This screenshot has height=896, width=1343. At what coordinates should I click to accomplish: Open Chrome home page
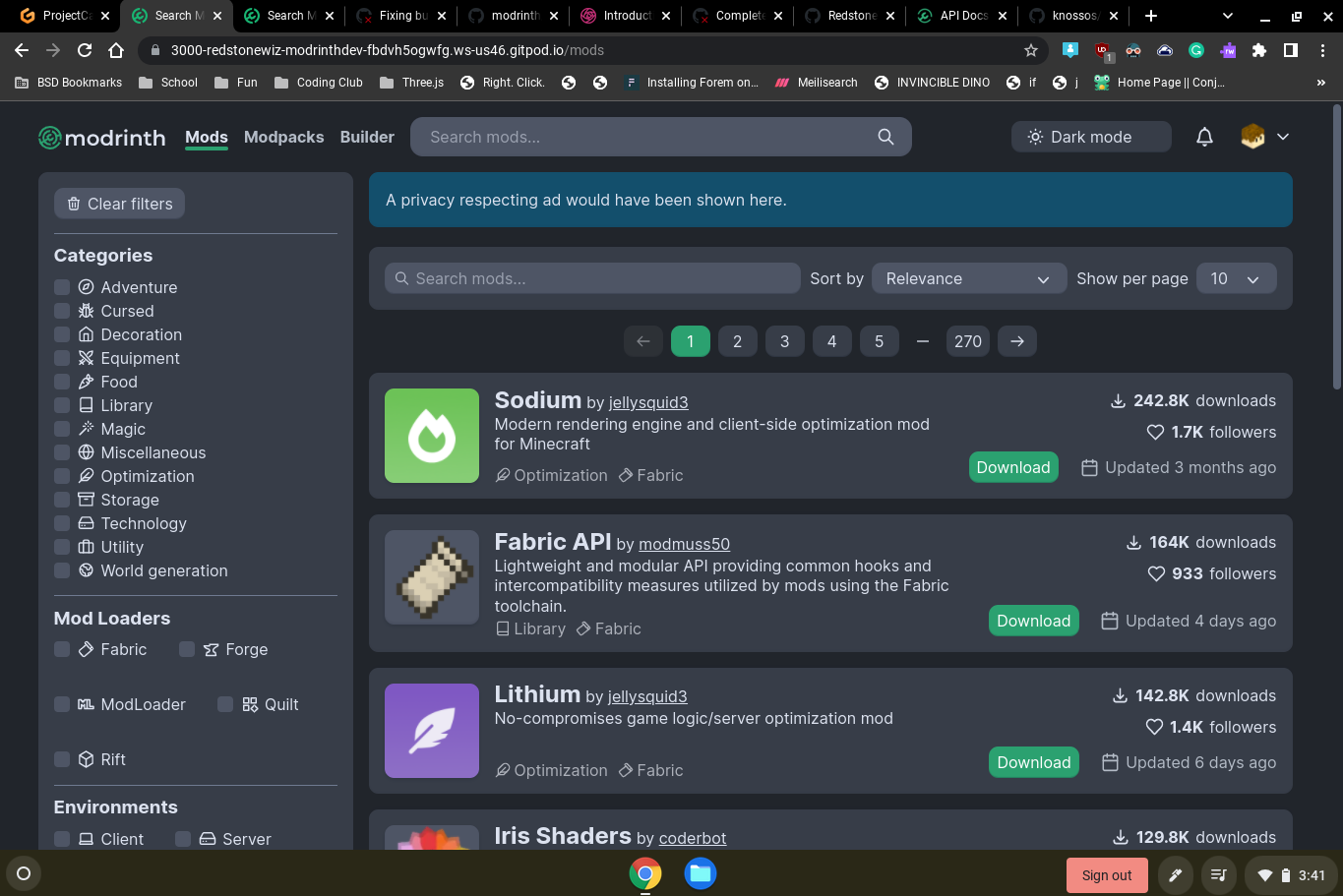116,50
